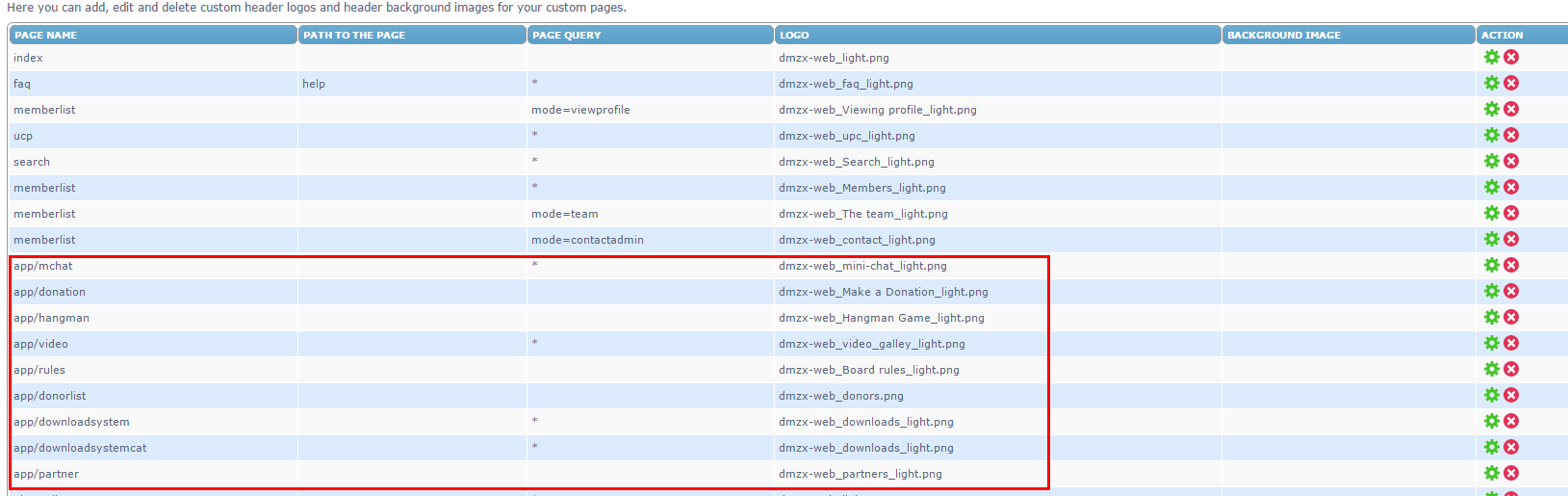1568x496 pixels.
Task: Click the mode=viewprofile page query cell
Action: tap(580, 110)
